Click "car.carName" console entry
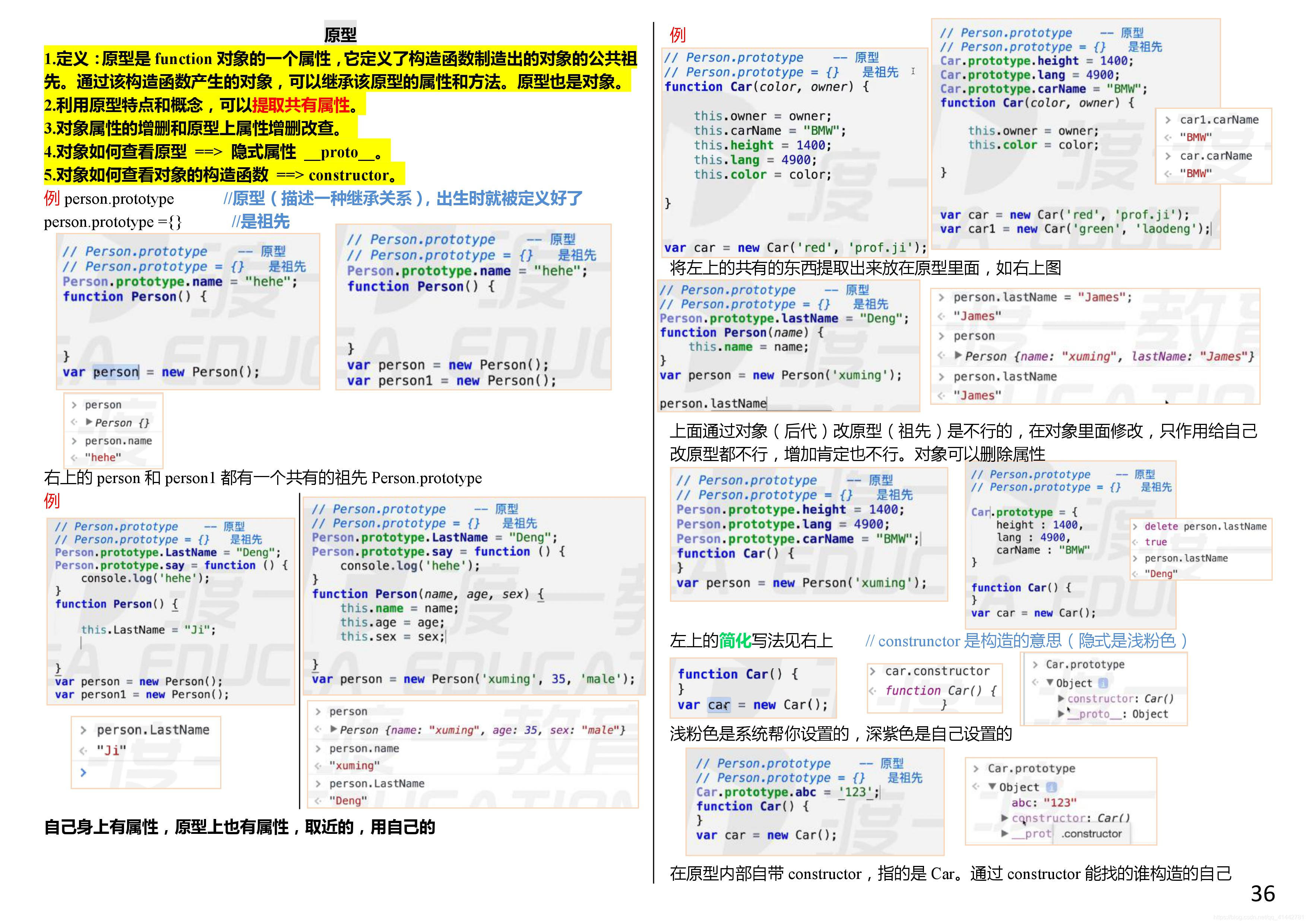This screenshot has height=924, width=1307. [x=1215, y=156]
